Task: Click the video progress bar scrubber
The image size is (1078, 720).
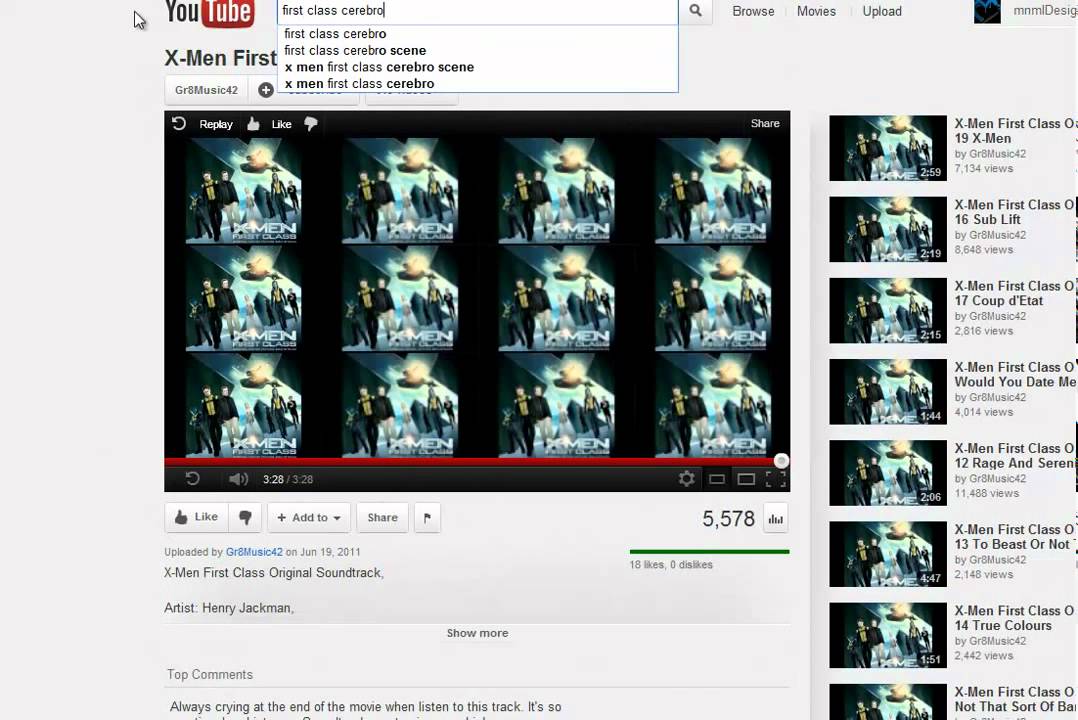Action: tap(781, 461)
